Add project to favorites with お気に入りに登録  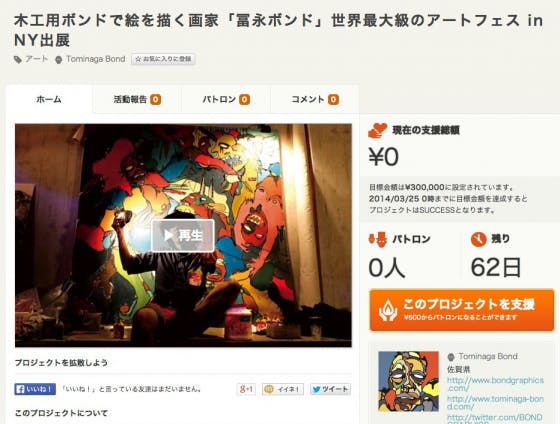pos(163,59)
